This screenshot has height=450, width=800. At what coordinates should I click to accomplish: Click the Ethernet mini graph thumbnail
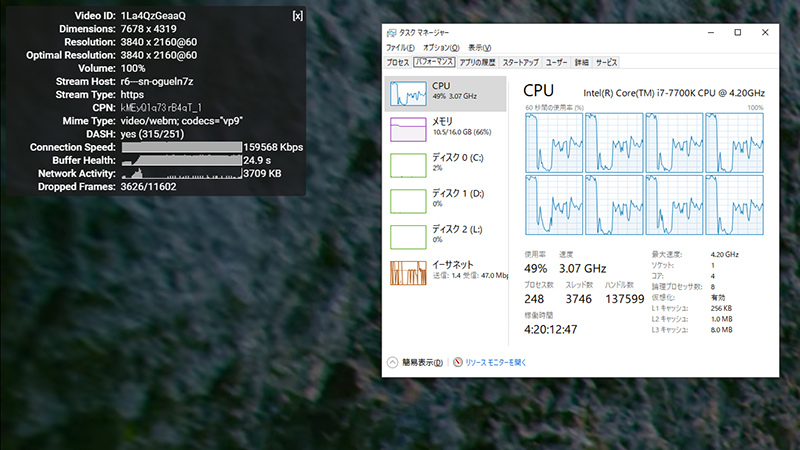pyautogui.click(x=408, y=272)
